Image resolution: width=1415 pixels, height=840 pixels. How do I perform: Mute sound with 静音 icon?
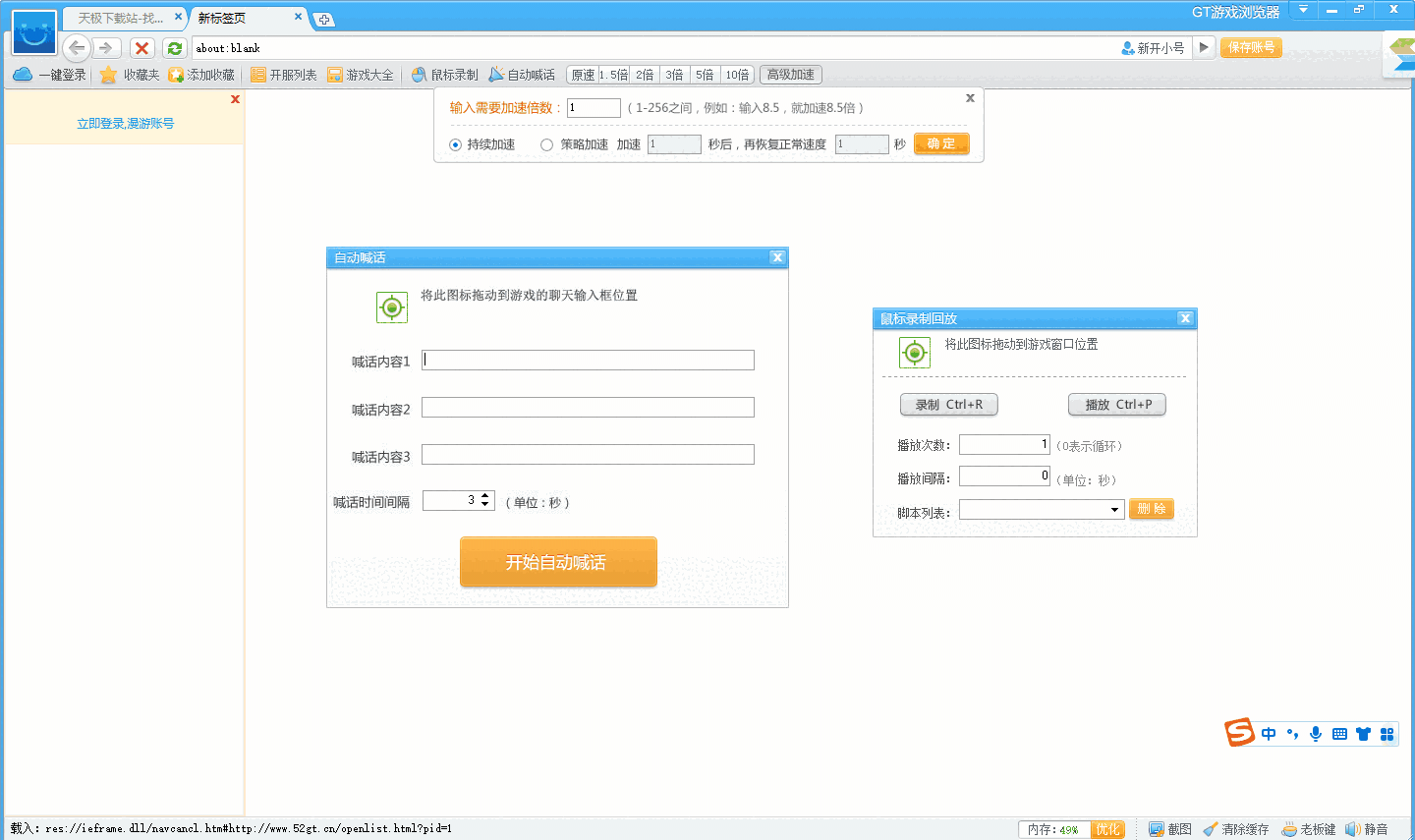[1366, 829]
